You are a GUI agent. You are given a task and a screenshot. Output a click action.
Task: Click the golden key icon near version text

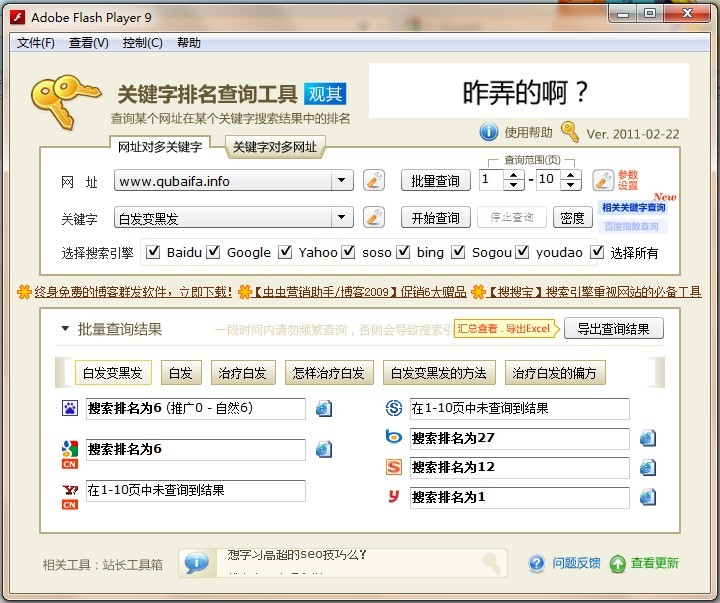(570, 132)
